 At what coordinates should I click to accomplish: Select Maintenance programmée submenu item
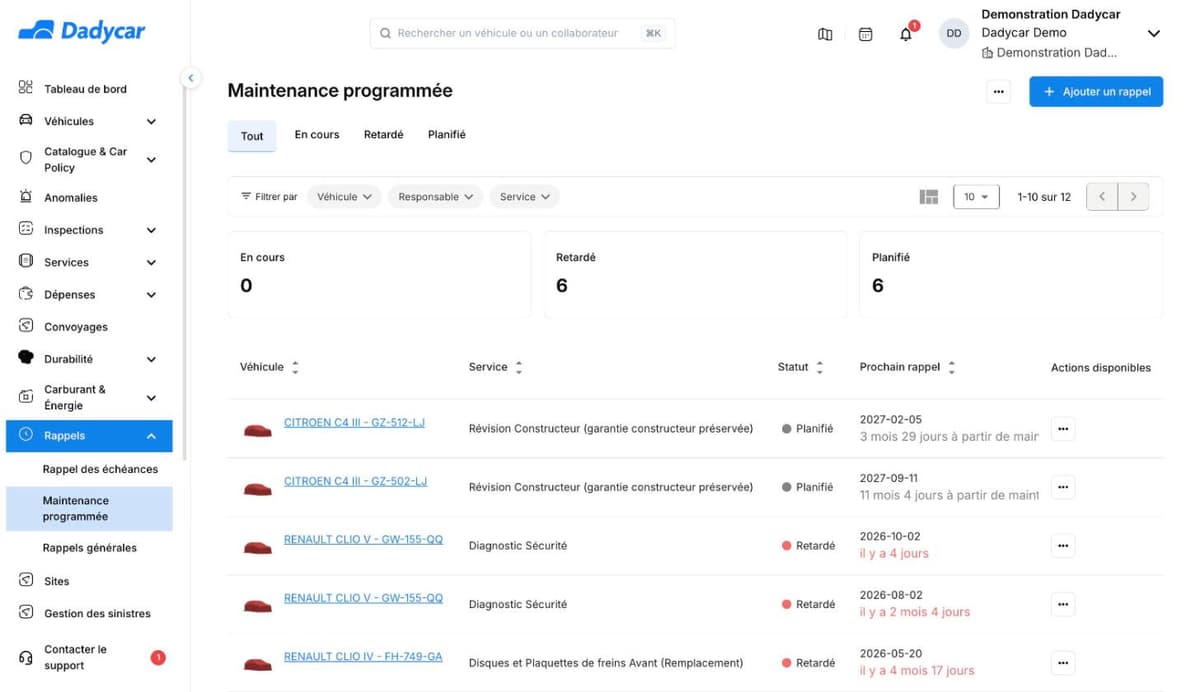tap(89, 508)
